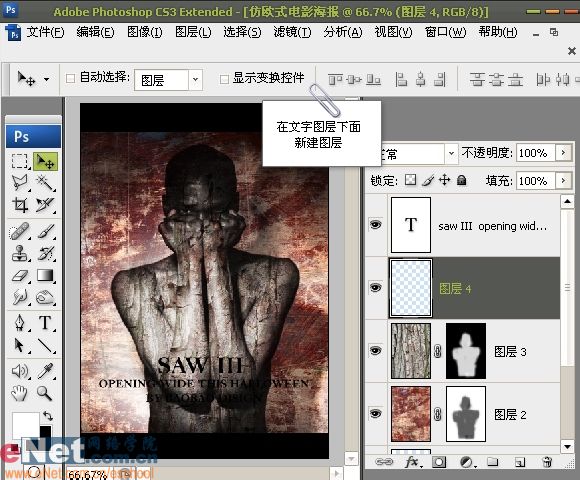Open the layer style fx menu
Image resolution: width=580 pixels, height=480 pixels.
[412, 462]
